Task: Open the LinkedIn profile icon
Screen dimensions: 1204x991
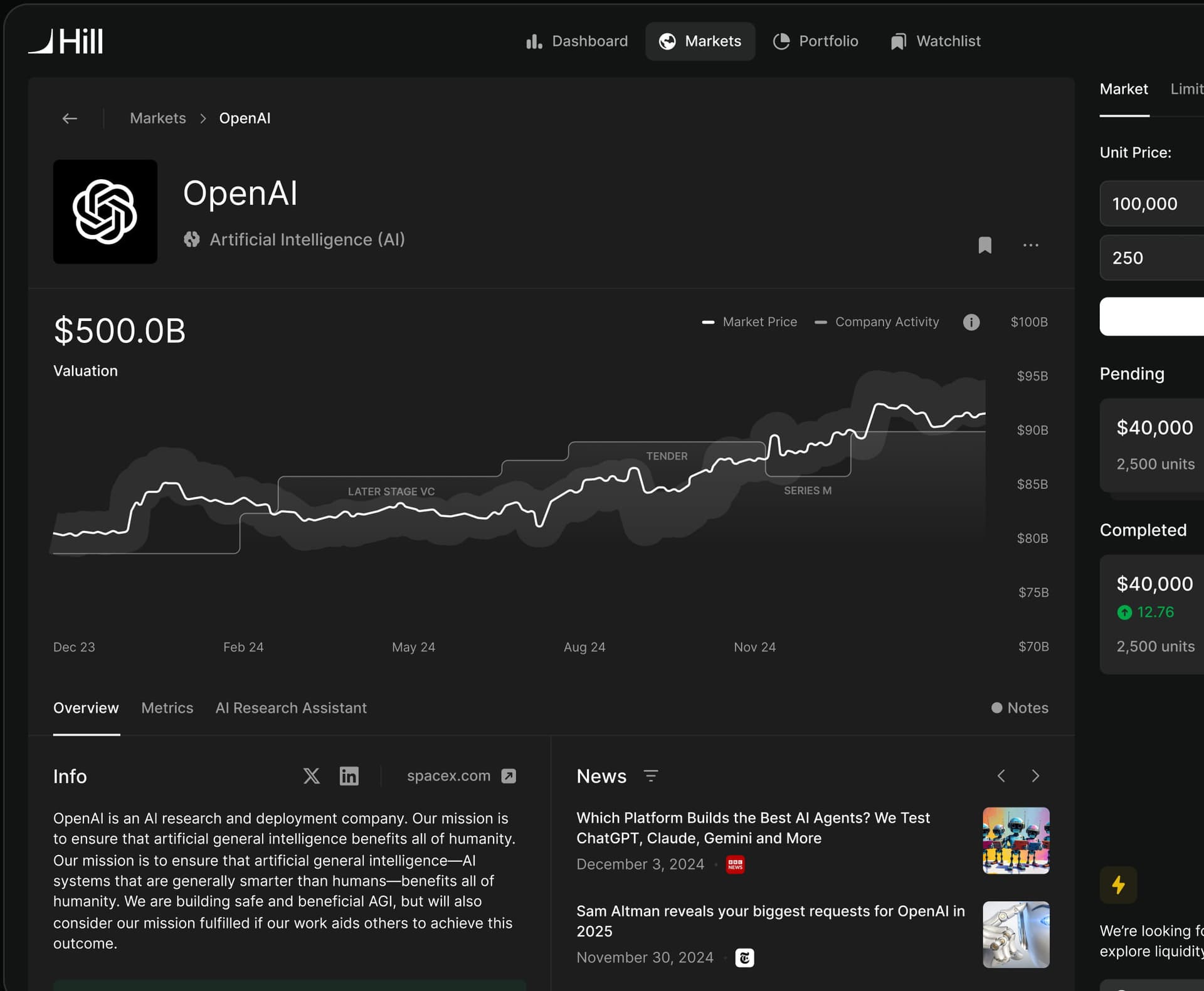Action: (349, 776)
